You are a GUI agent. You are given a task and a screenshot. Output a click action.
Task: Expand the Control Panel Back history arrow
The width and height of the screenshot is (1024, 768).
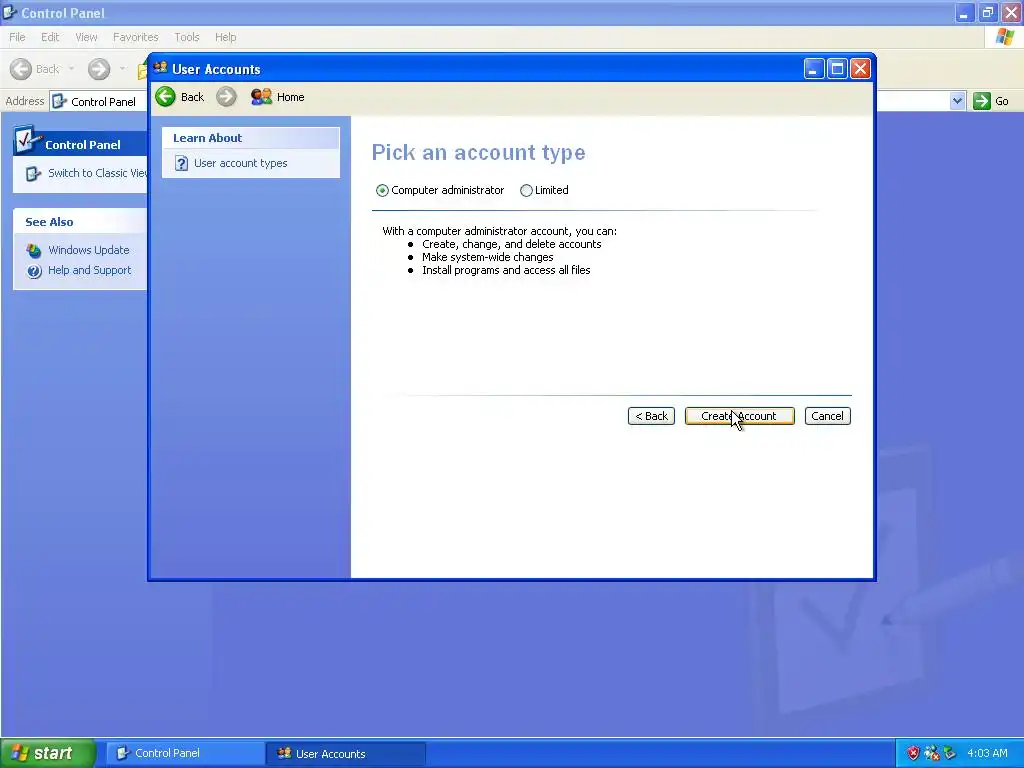[71, 69]
